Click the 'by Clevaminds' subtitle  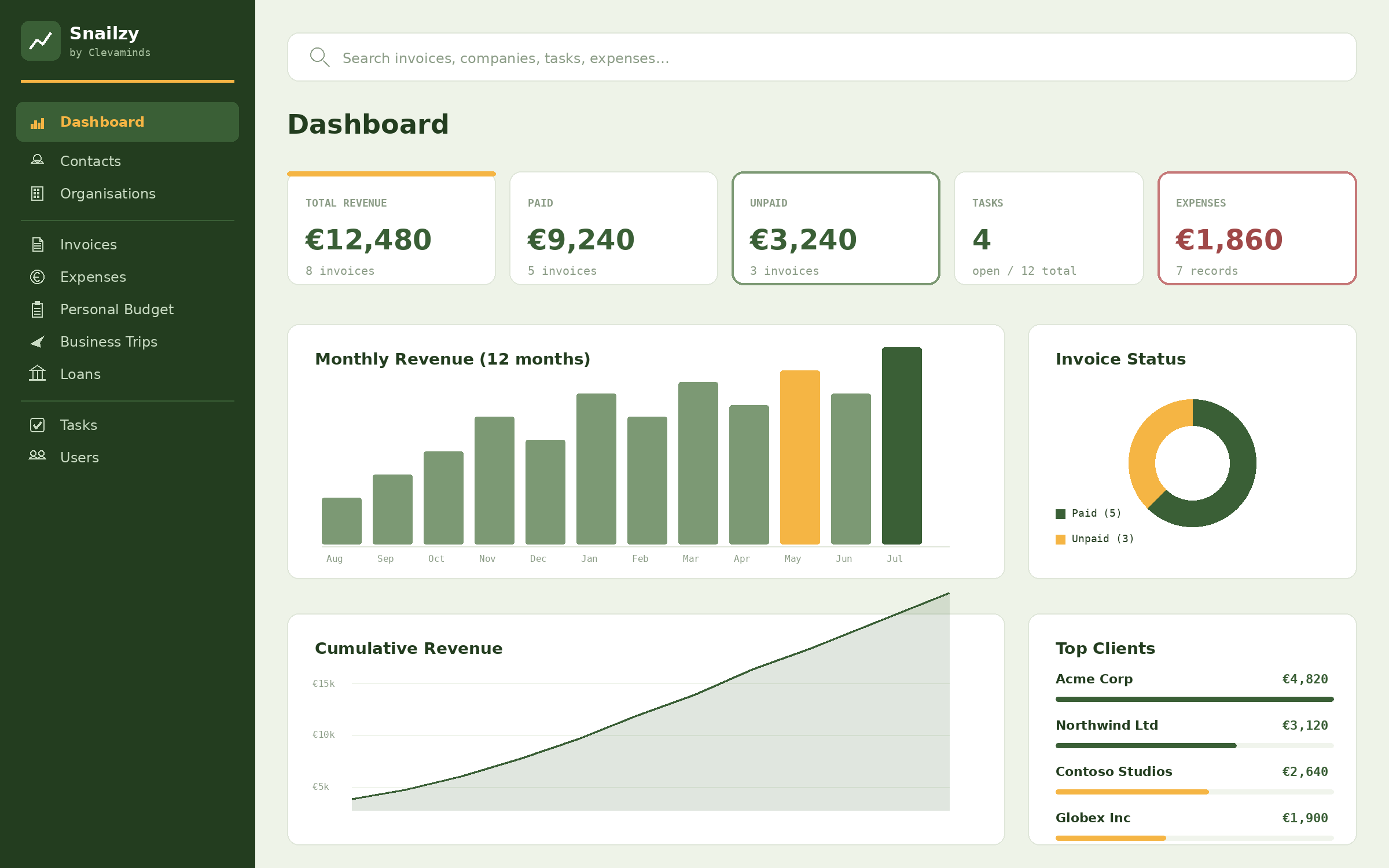(110, 53)
